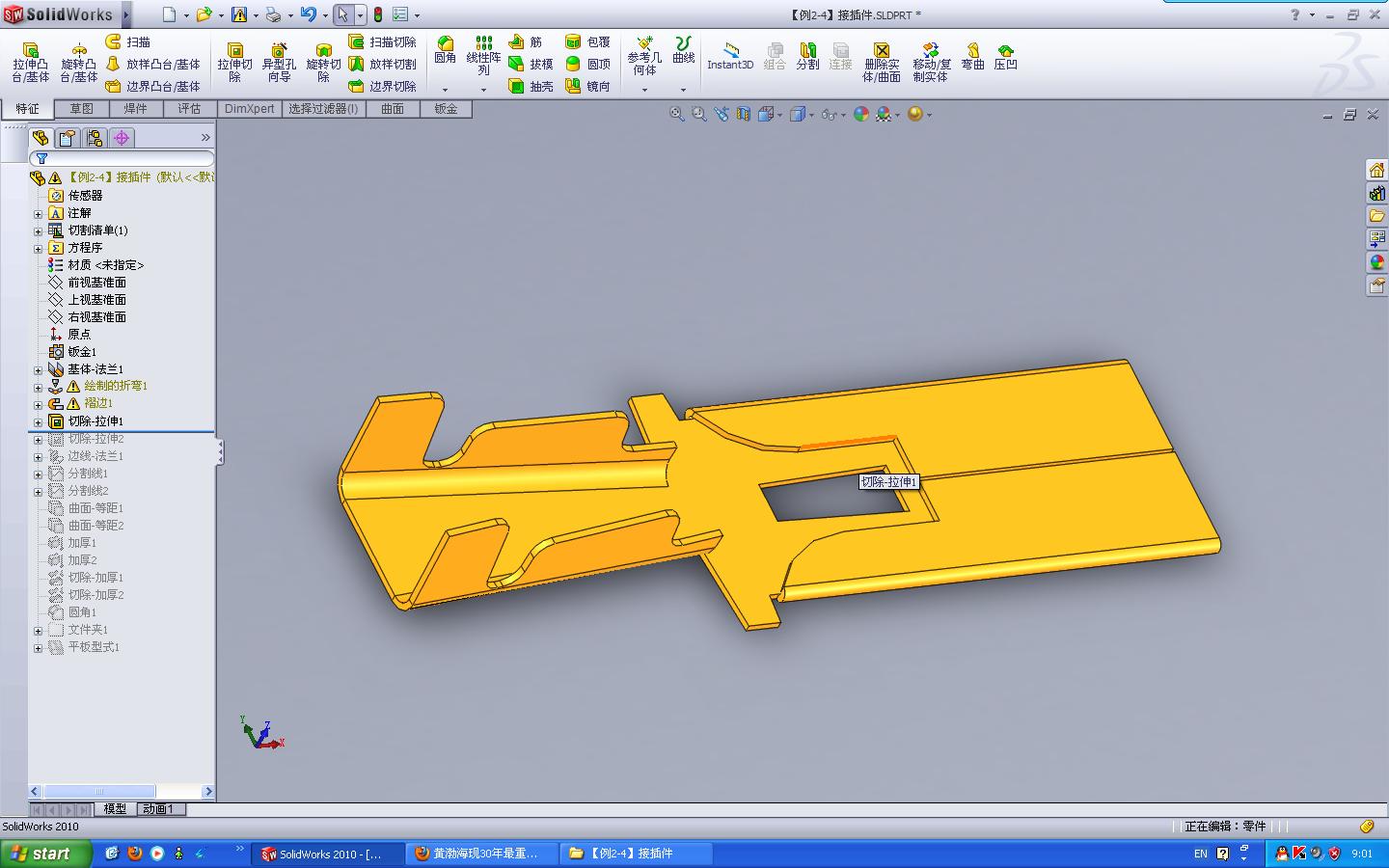Open the Appearances color wheel in task pane
Image resolution: width=1389 pixels, height=868 pixels.
1376,262
